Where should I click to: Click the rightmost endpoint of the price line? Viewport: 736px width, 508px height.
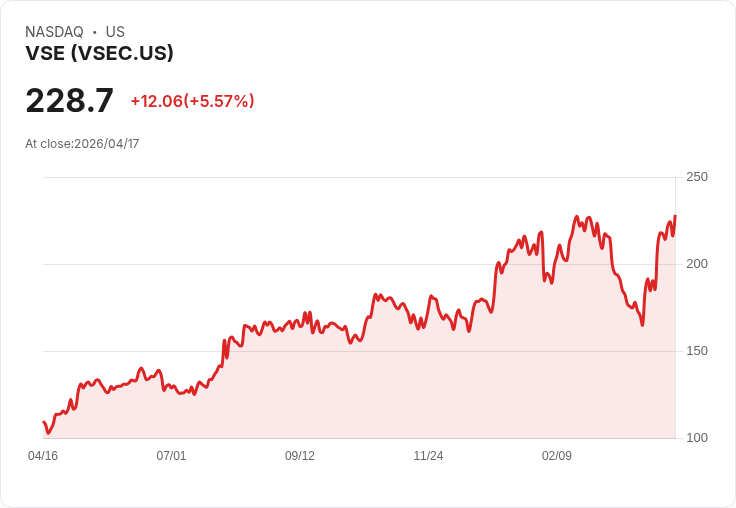point(675,216)
